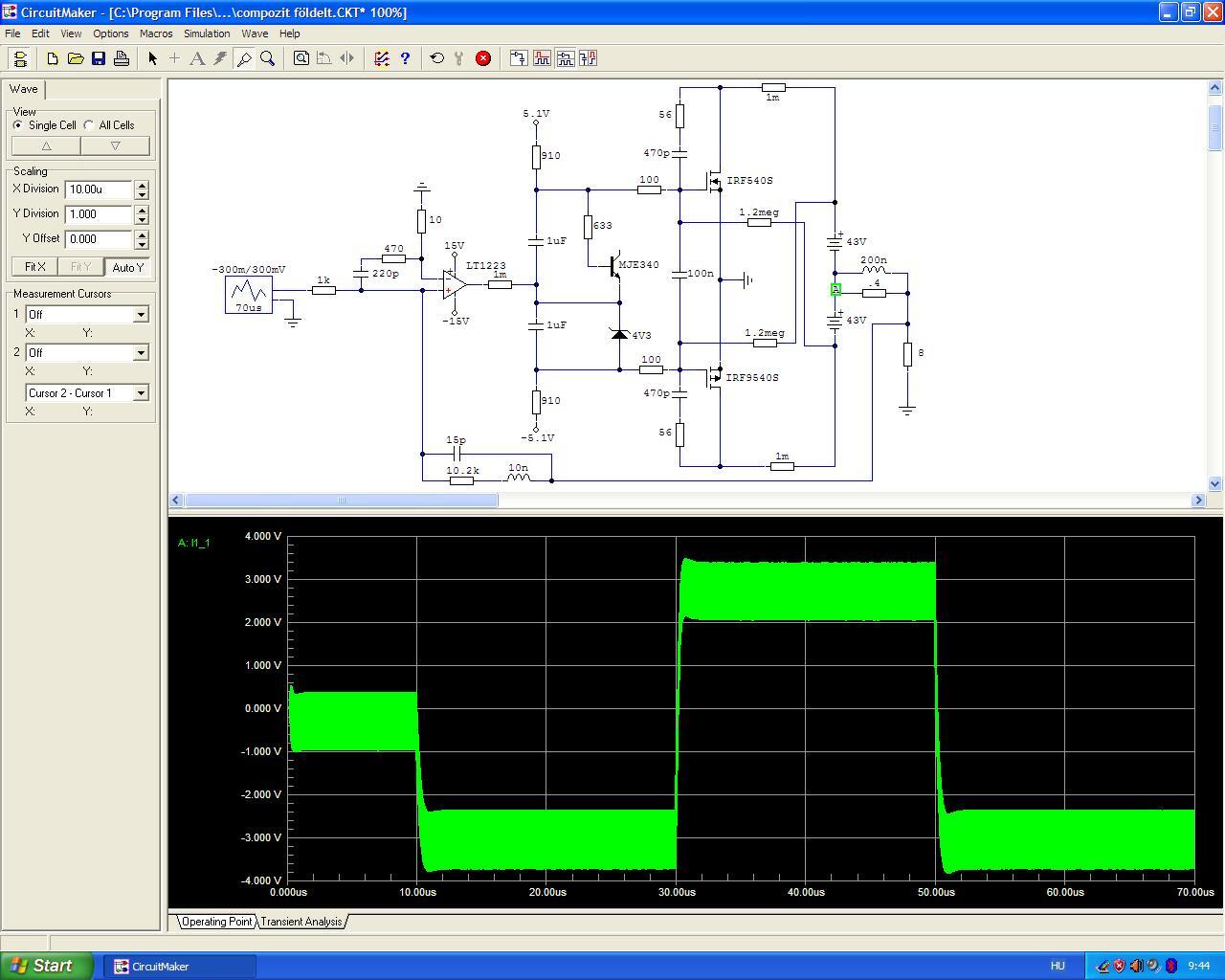Viewport: 1225px width, 980px height.
Task: Select the Arrow pointer tool
Action: 152,58
